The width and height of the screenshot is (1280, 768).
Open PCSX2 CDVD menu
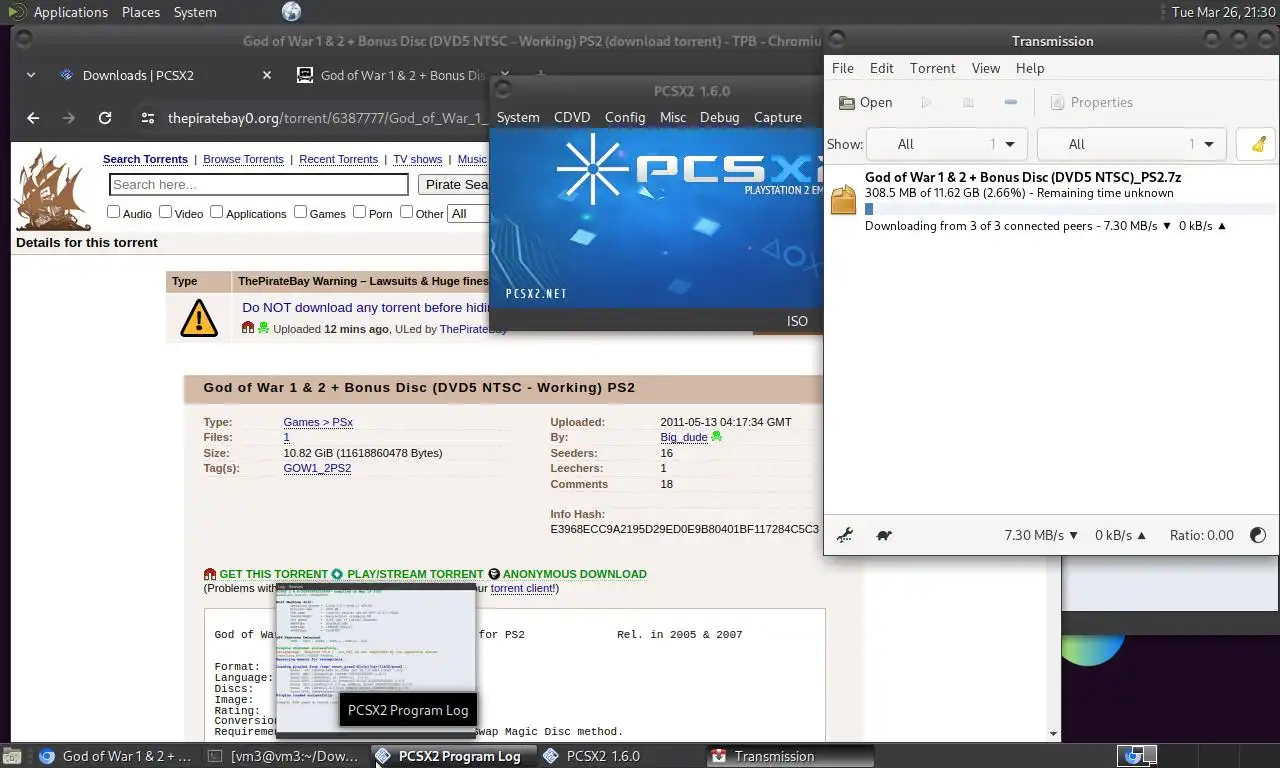(x=572, y=117)
